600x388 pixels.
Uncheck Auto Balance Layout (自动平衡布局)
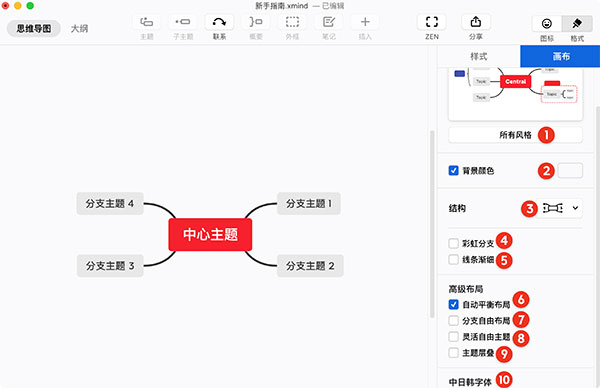(453, 305)
